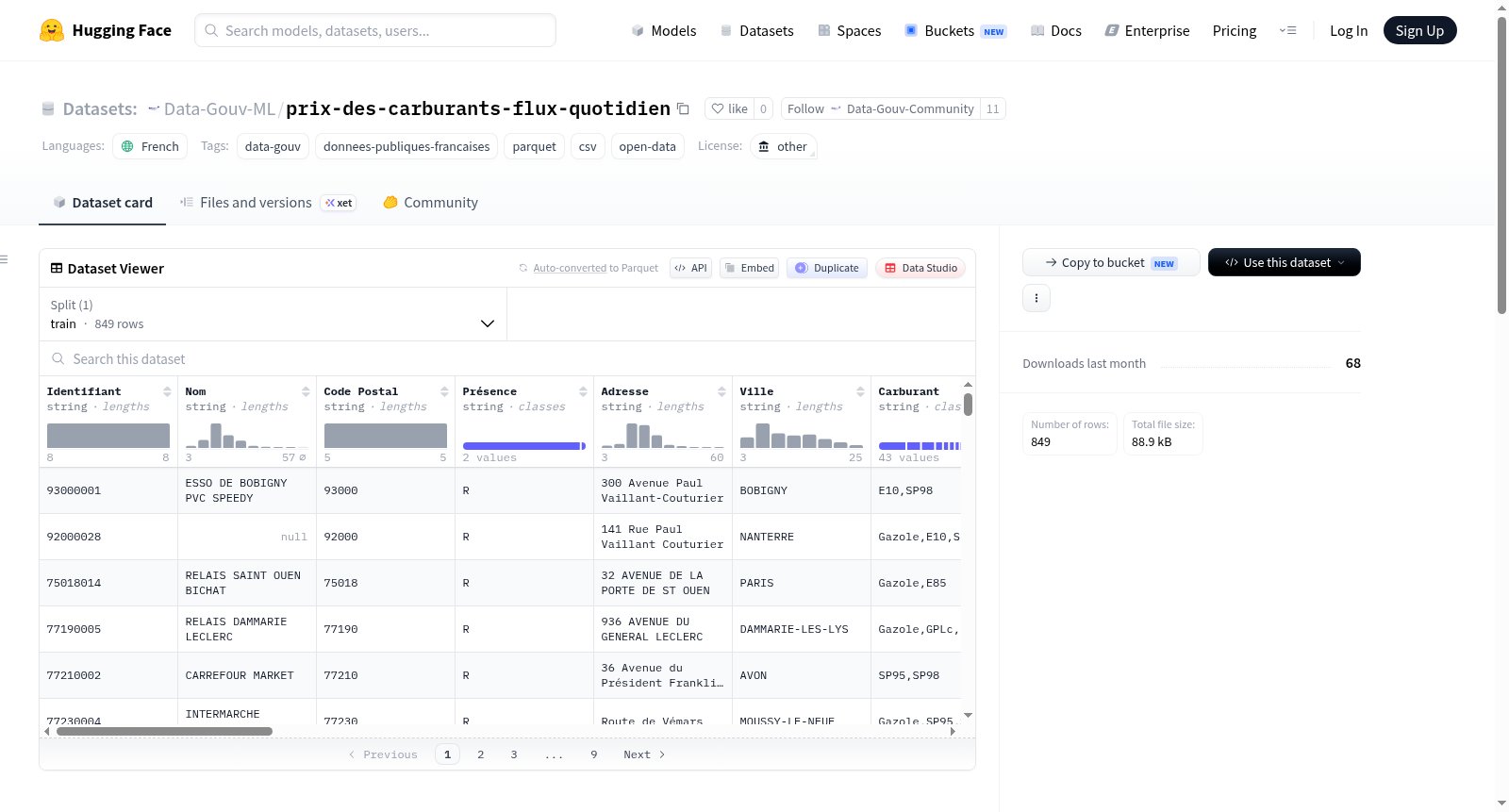Click the Duplicate button
Image resolution: width=1509 pixels, height=812 pixels.
point(827,268)
